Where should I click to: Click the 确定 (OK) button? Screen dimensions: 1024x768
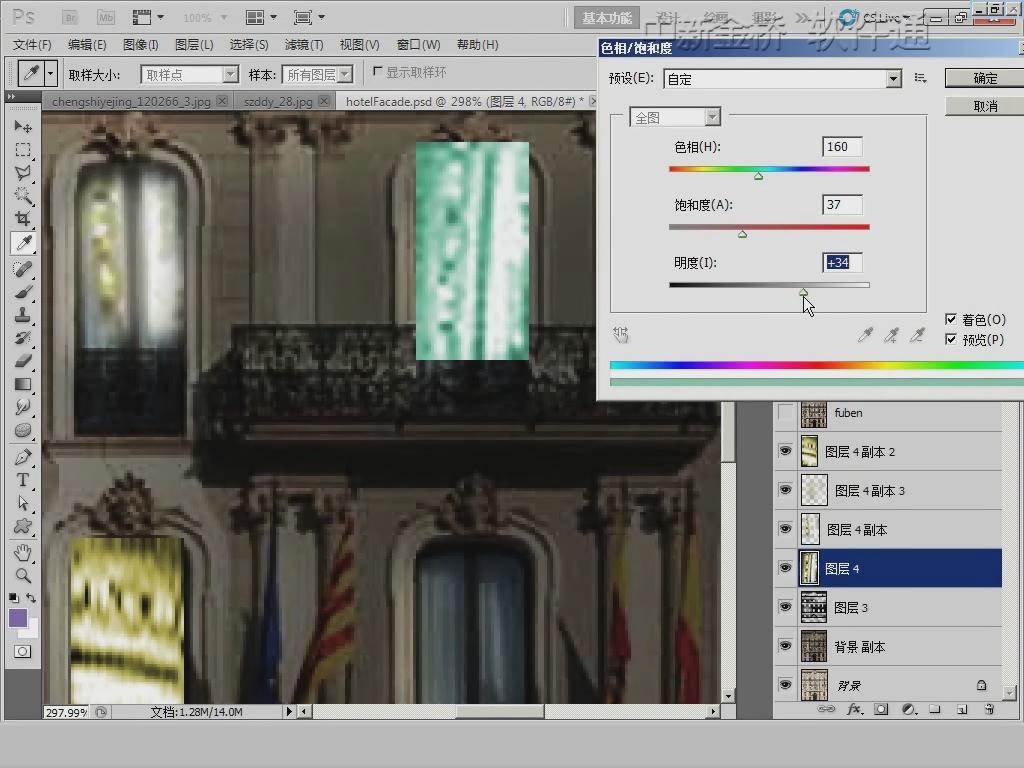(985, 78)
